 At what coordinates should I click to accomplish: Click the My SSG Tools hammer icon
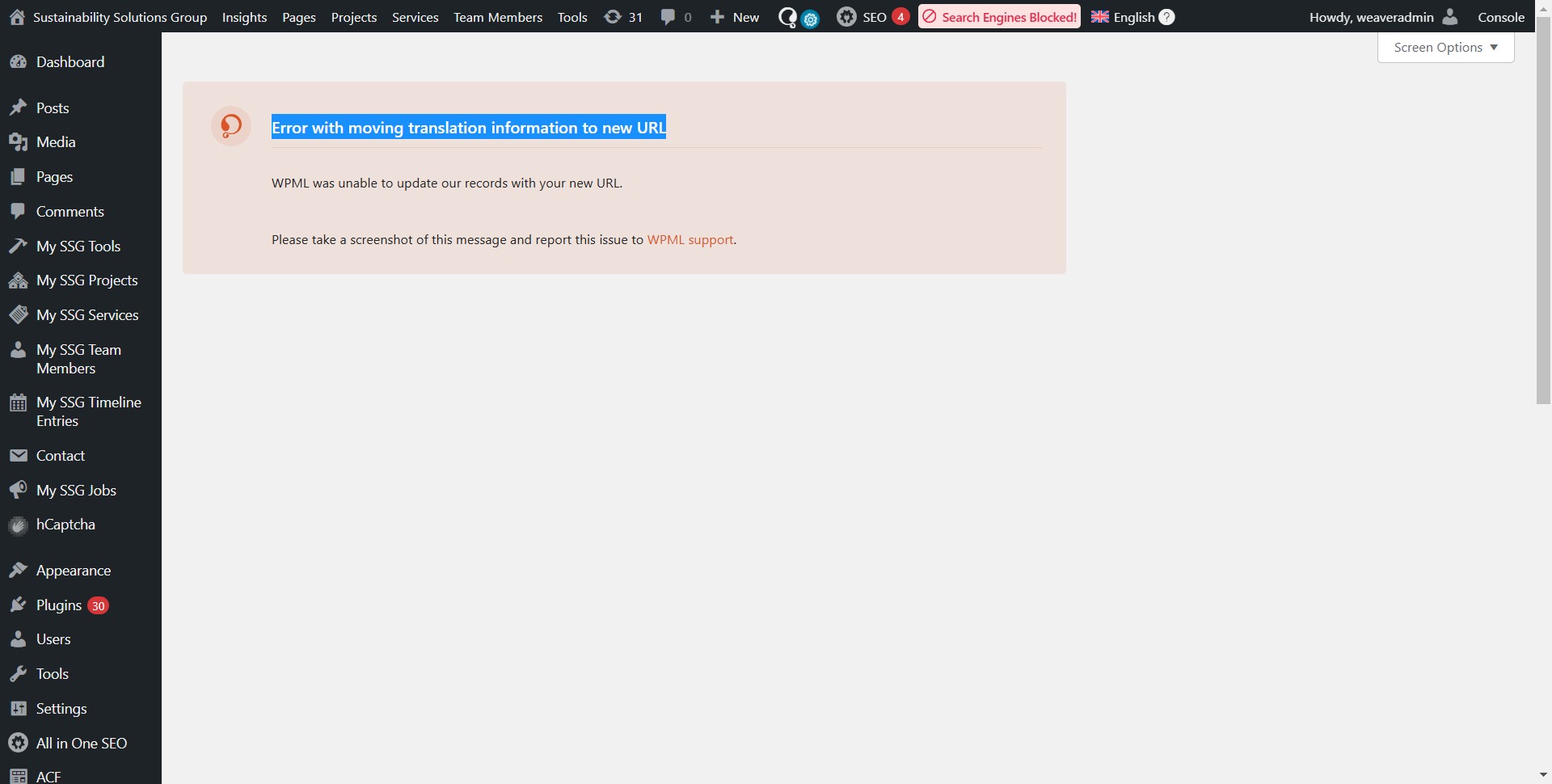click(x=18, y=247)
